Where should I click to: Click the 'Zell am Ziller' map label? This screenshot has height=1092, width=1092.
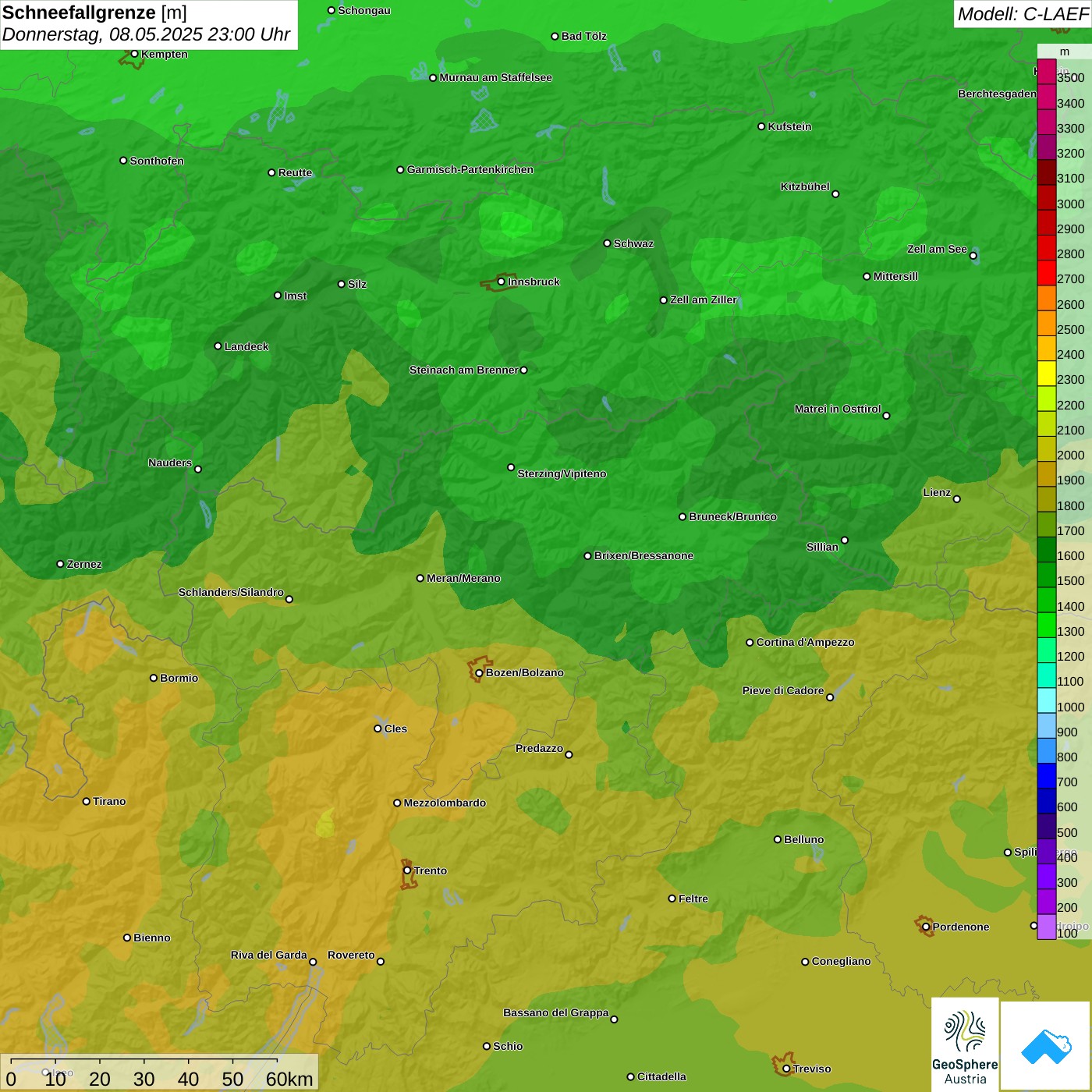pos(704,300)
